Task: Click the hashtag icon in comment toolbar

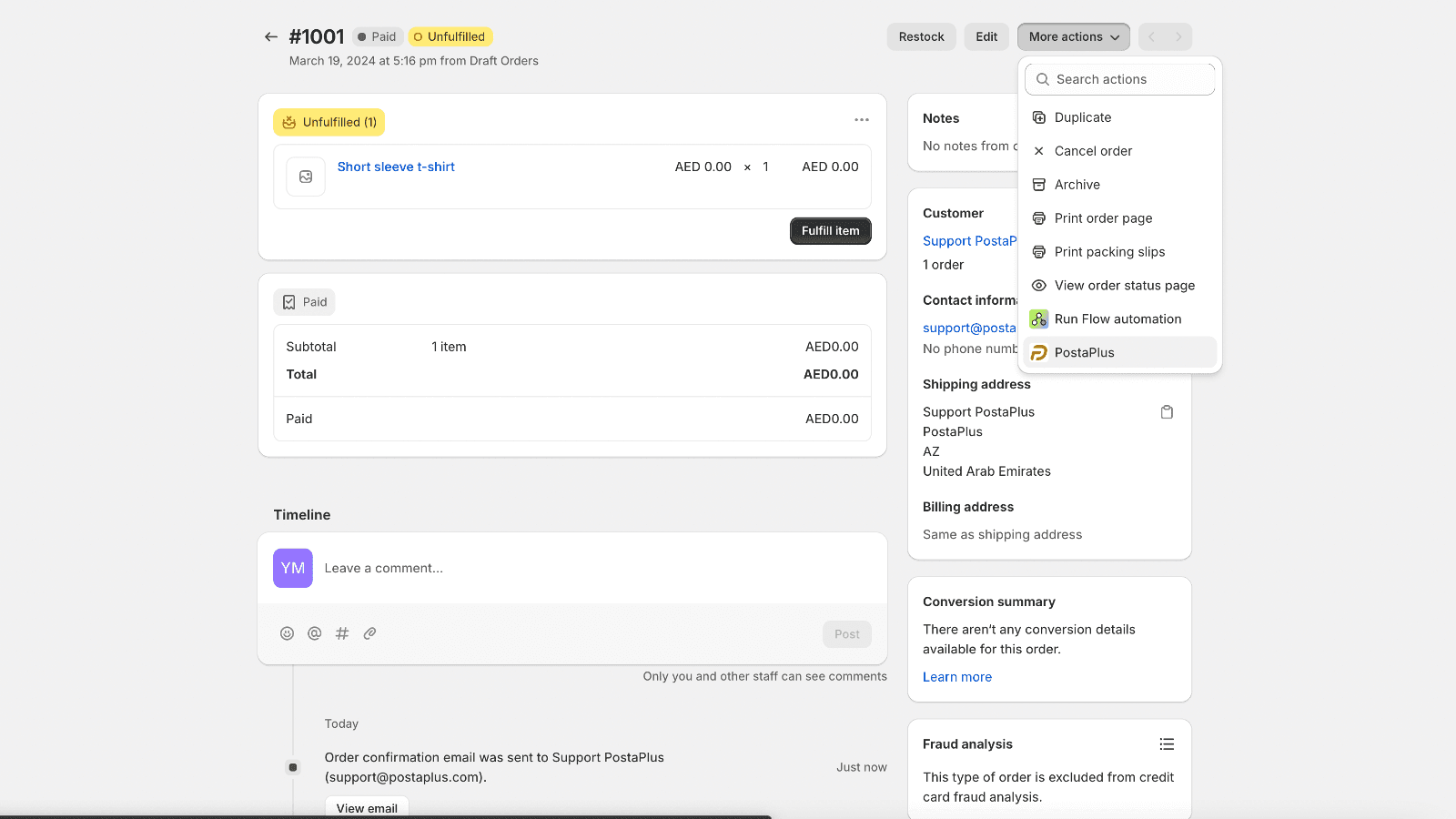Action: click(x=342, y=633)
